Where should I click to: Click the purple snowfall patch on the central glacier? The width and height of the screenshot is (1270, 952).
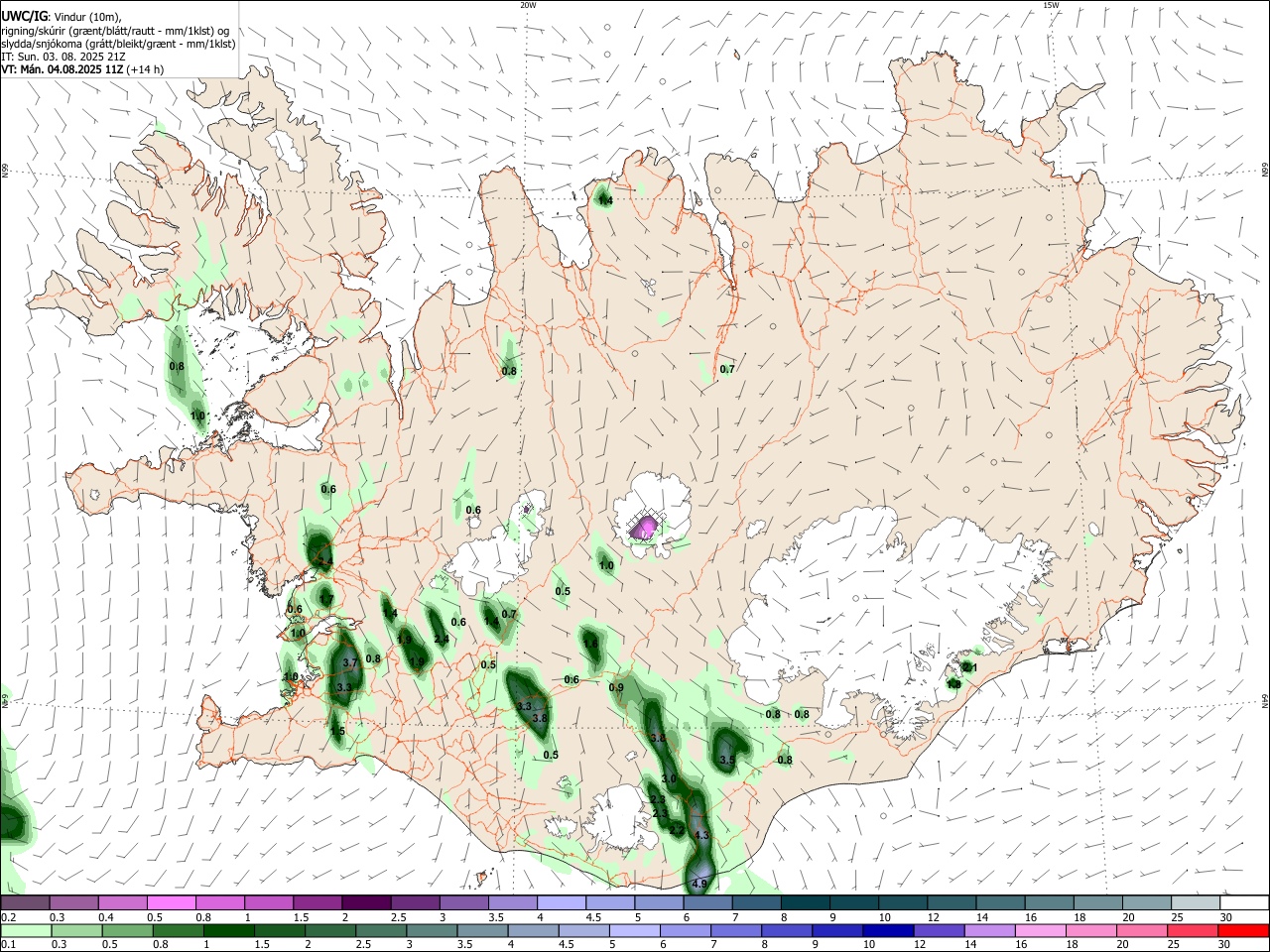pyautogui.click(x=646, y=526)
